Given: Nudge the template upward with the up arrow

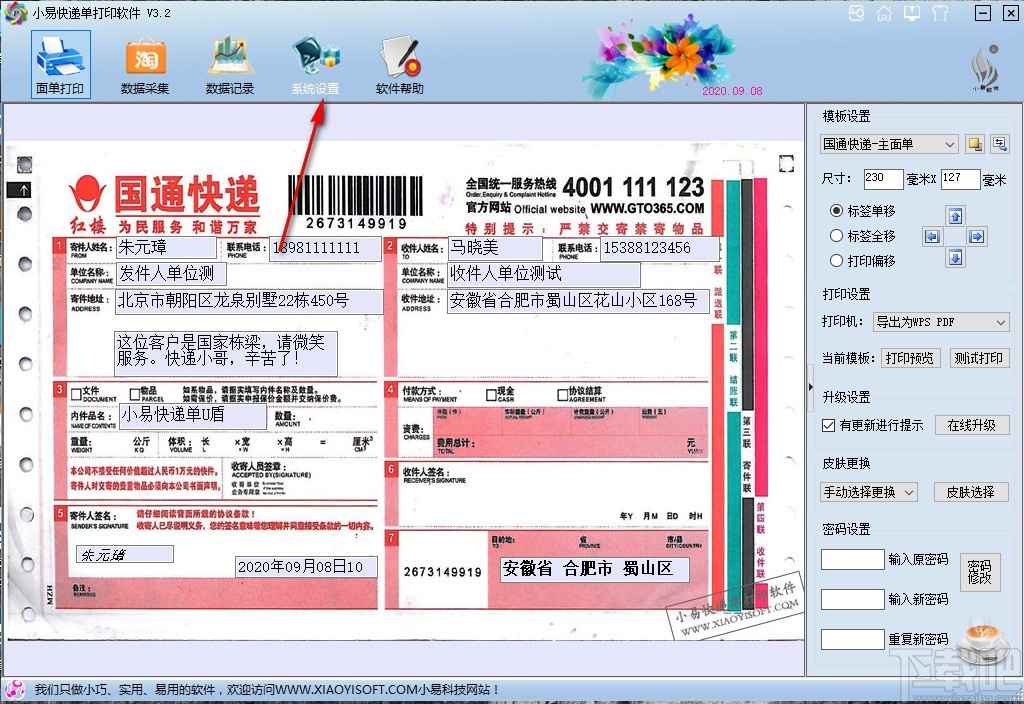Looking at the screenshot, I should click(x=955, y=215).
